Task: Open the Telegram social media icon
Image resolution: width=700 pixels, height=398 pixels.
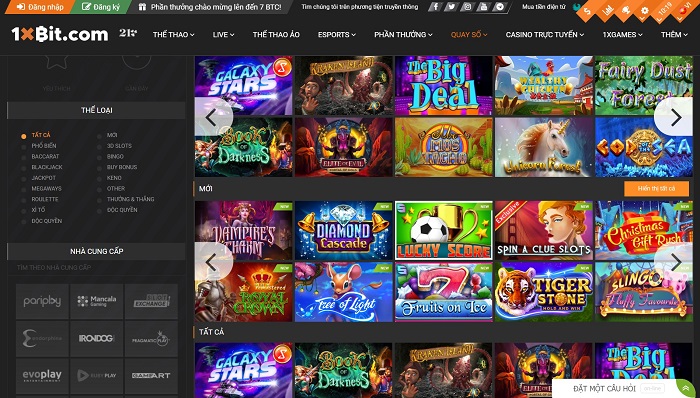Action: click(x=500, y=7)
